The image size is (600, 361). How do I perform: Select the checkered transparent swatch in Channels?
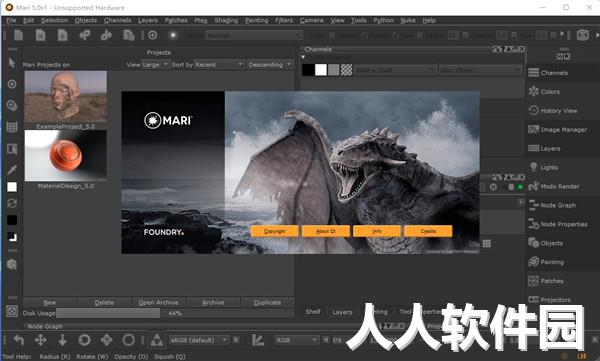[x=346, y=70]
